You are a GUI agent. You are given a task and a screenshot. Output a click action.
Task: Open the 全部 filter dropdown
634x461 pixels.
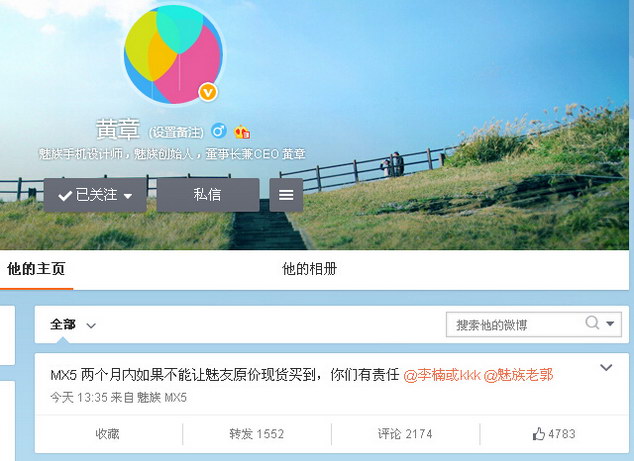click(73, 325)
